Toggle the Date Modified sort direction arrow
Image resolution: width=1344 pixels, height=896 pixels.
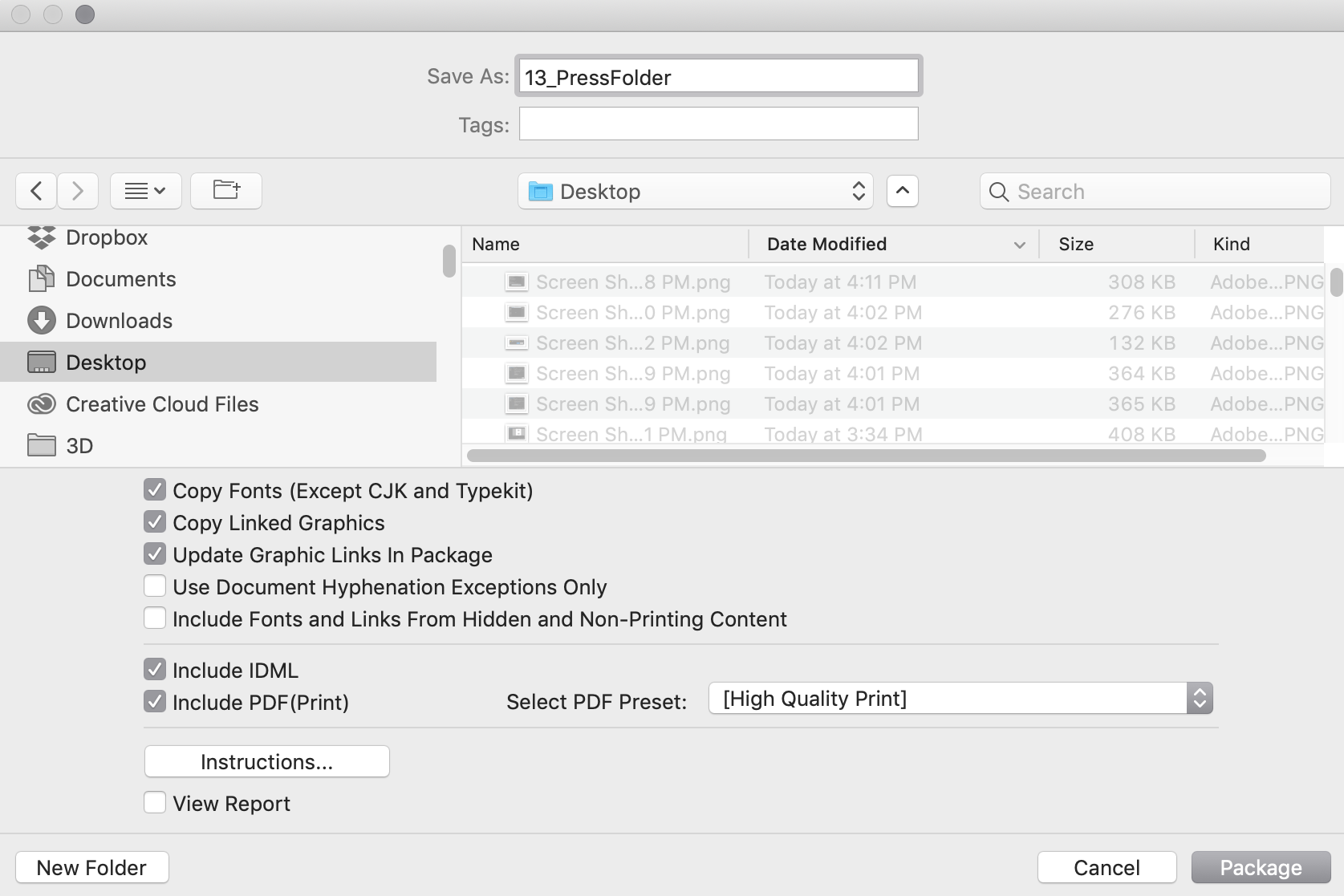(1020, 245)
